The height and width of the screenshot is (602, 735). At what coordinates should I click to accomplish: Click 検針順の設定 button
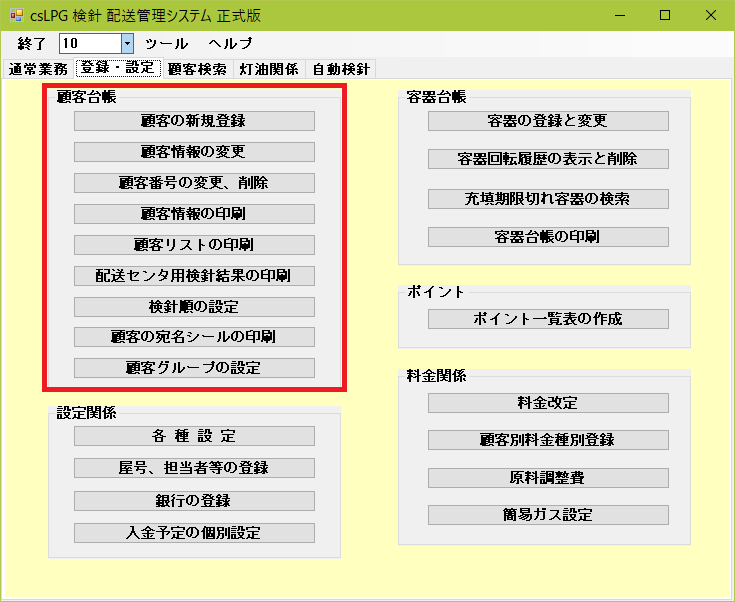point(194,307)
